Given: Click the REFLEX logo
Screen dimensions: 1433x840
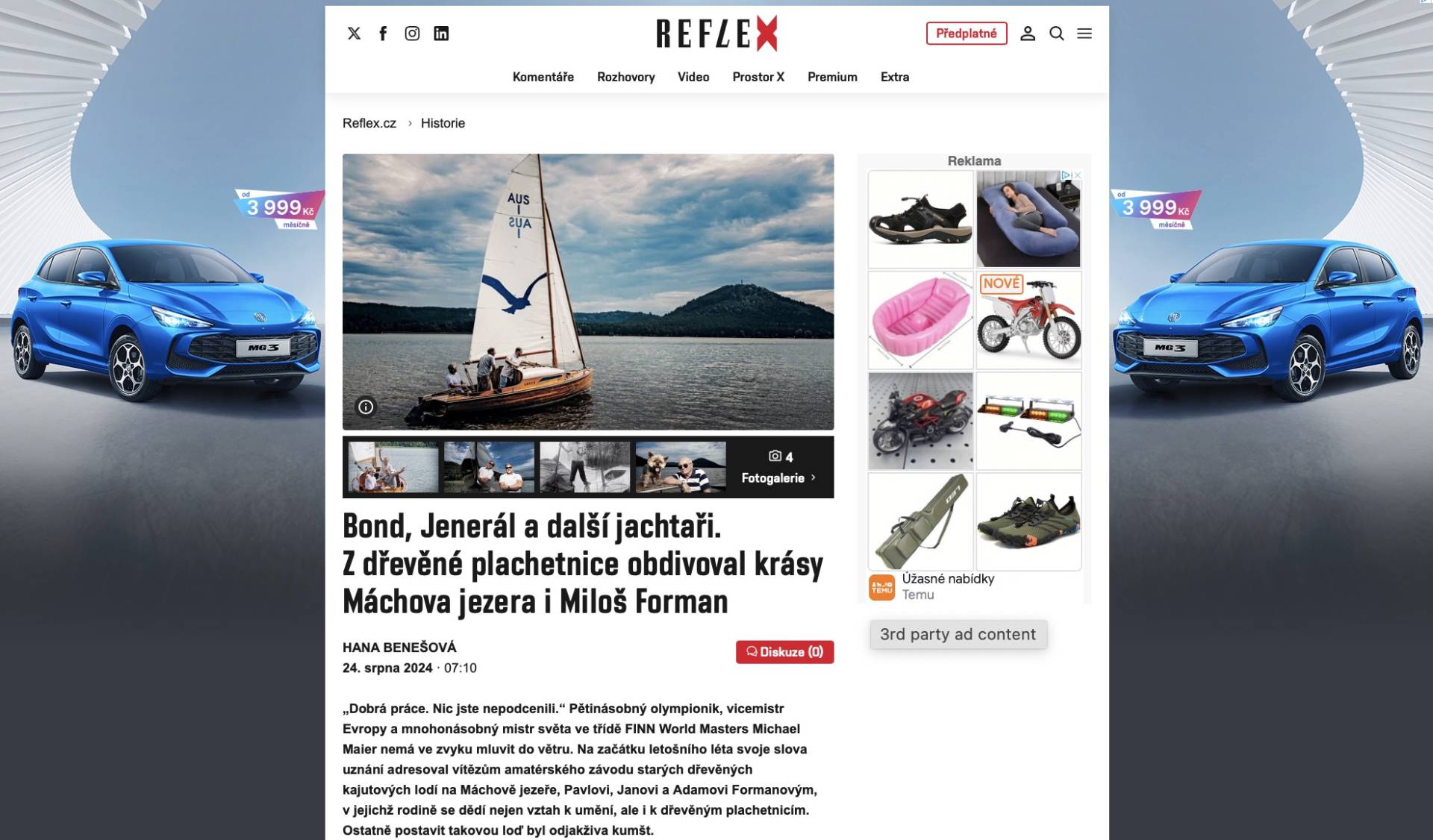Looking at the screenshot, I should tap(716, 34).
